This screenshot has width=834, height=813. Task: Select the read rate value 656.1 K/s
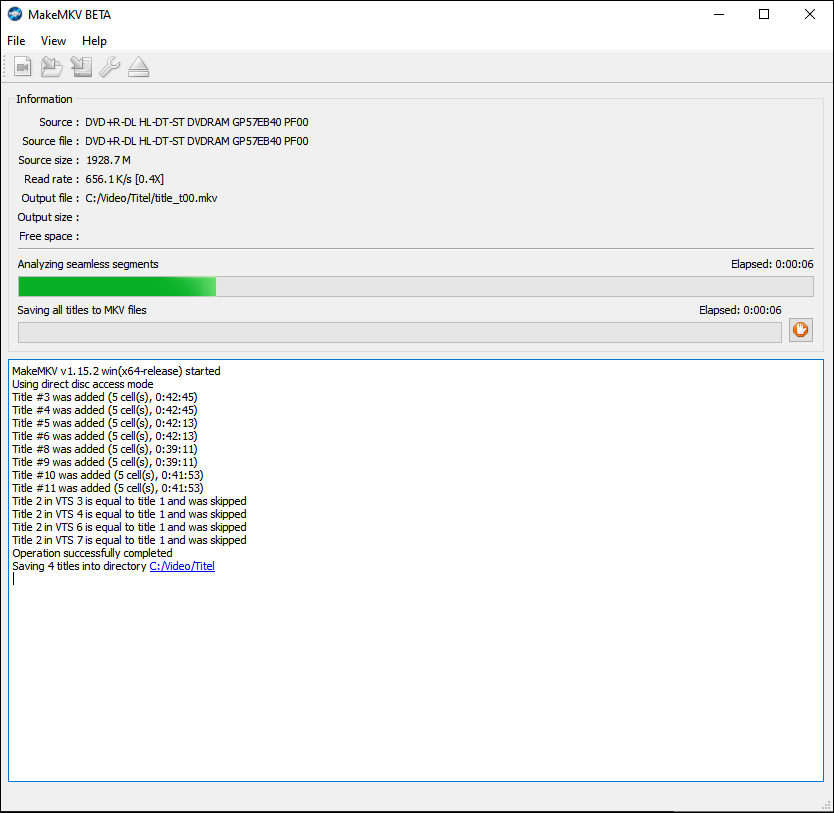click(108, 179)
